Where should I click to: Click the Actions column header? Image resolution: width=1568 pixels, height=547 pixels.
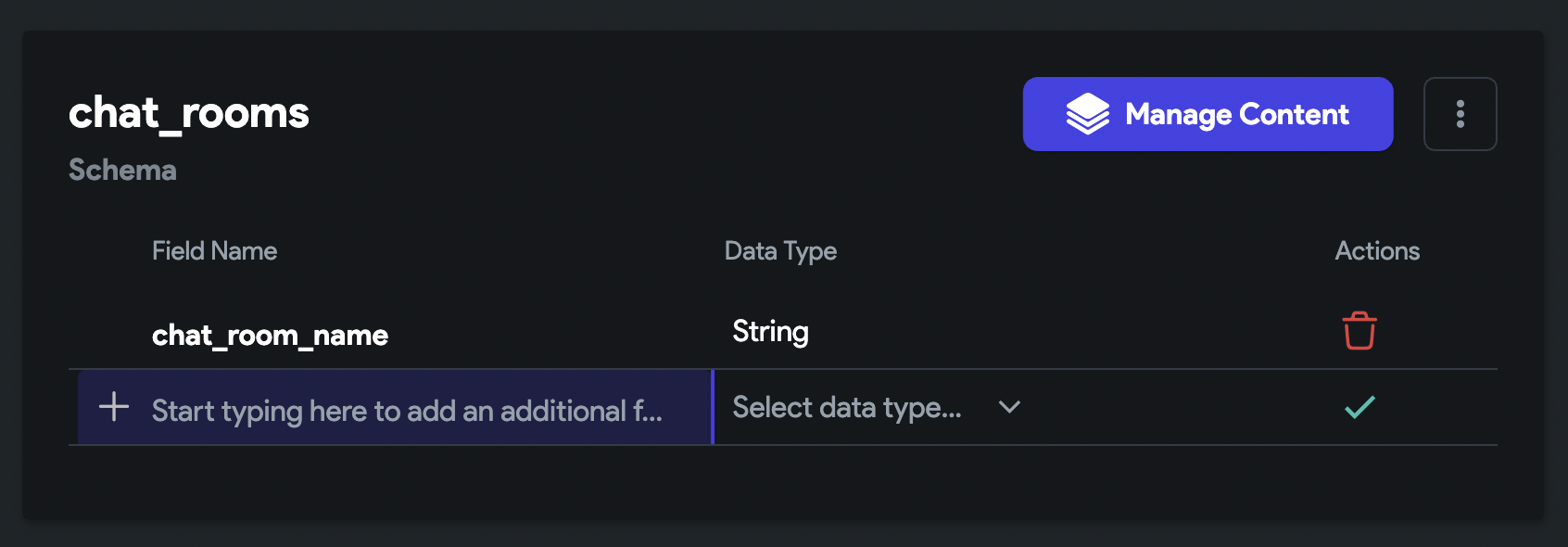pyautogui.click(x=1377, y=251)
